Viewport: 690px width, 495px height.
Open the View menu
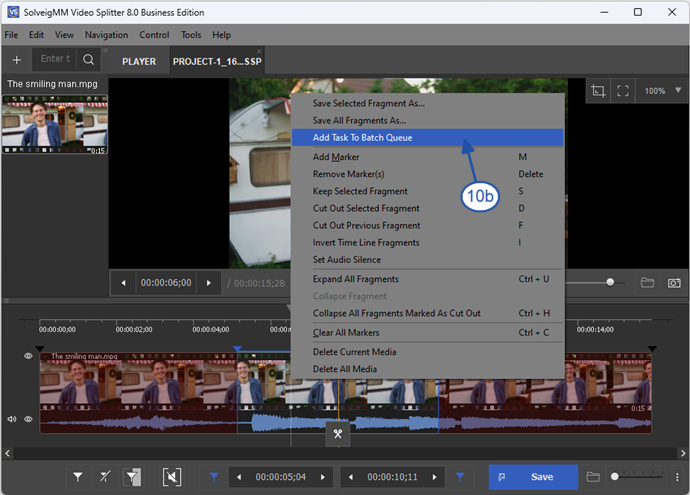pos(64,35)
